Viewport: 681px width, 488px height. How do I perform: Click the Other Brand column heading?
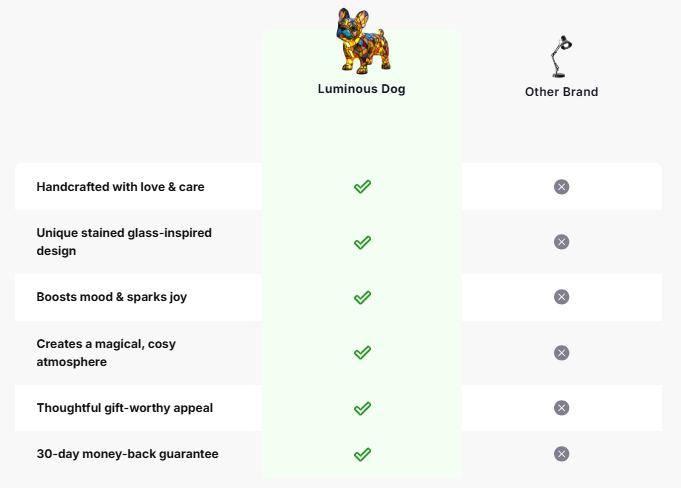[x=561, y=92]
